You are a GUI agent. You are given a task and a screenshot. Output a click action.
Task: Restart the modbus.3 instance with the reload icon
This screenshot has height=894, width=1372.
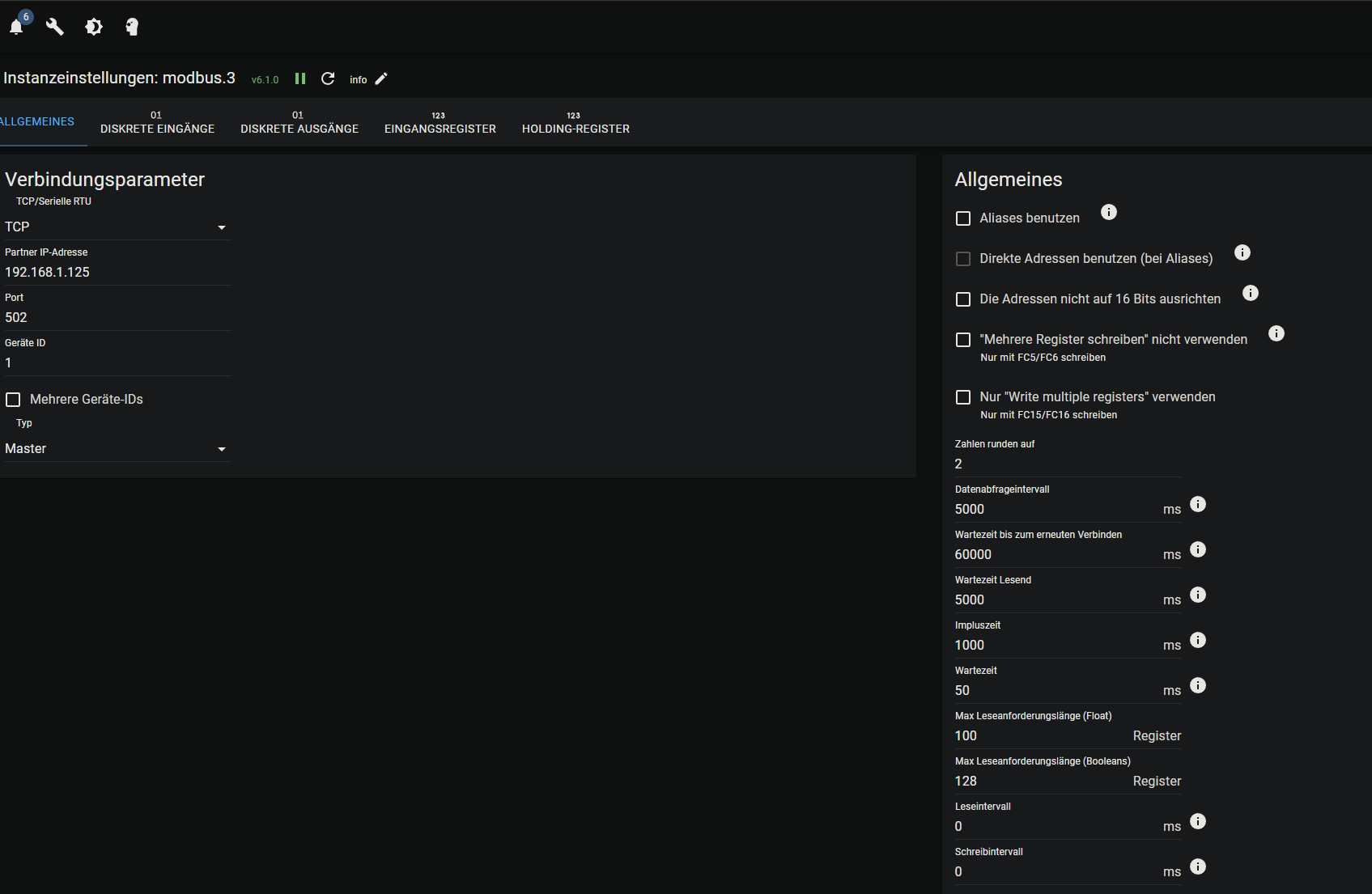point(328,78)
